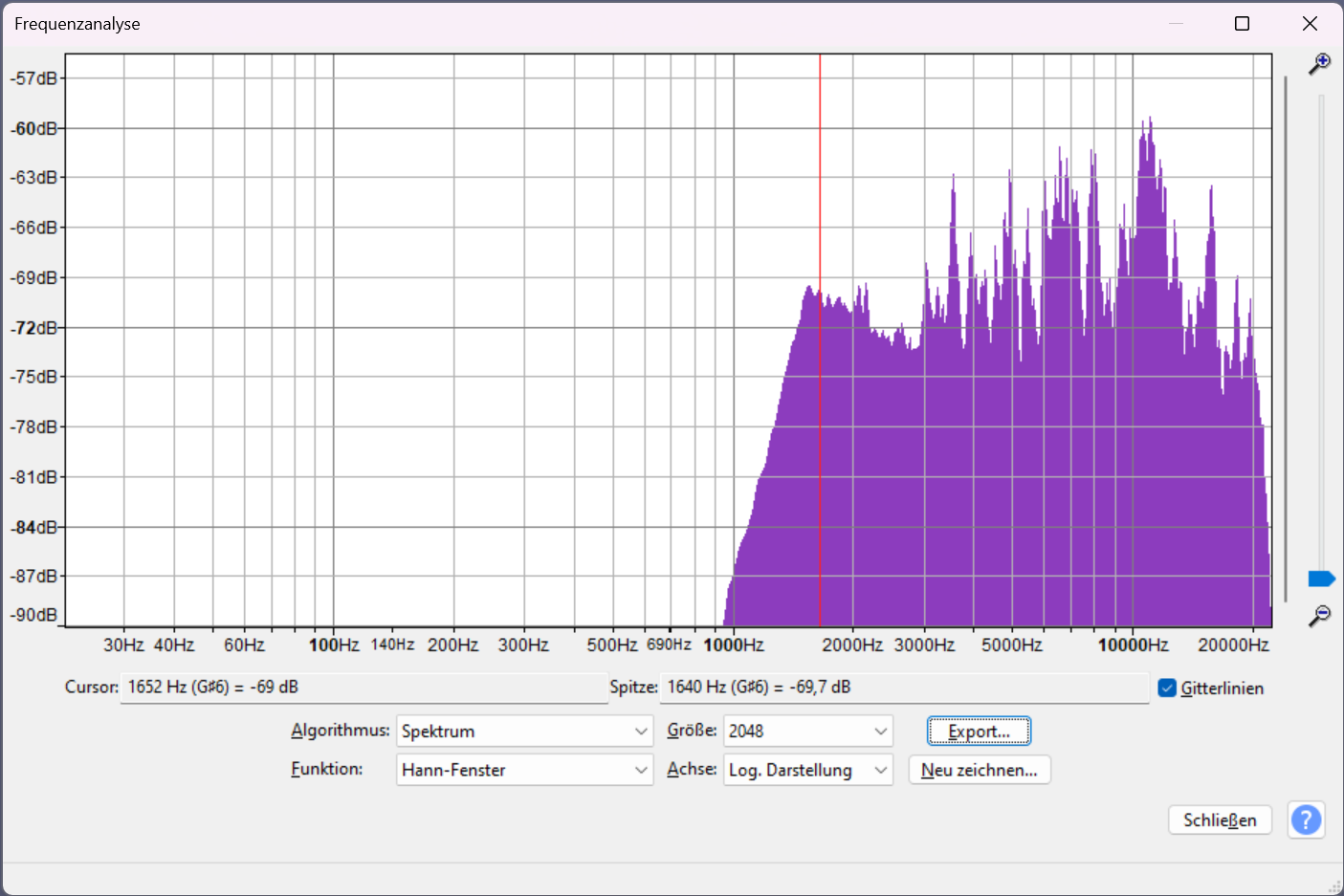Click the 300Hz label on the frequency axis
Screen dimensions: 1344x896
click(523, 645)
